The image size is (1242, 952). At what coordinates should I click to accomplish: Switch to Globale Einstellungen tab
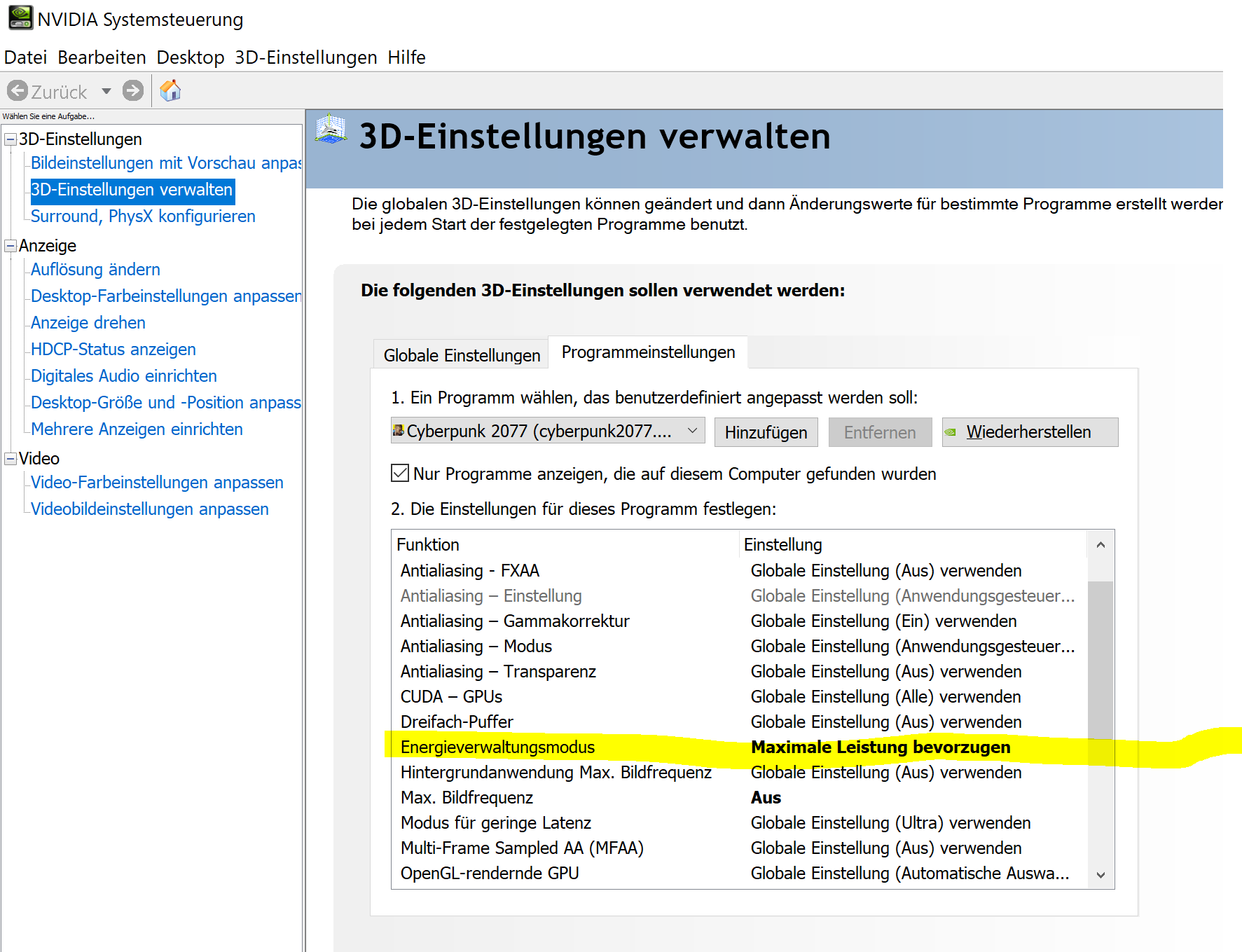(462, 355)
